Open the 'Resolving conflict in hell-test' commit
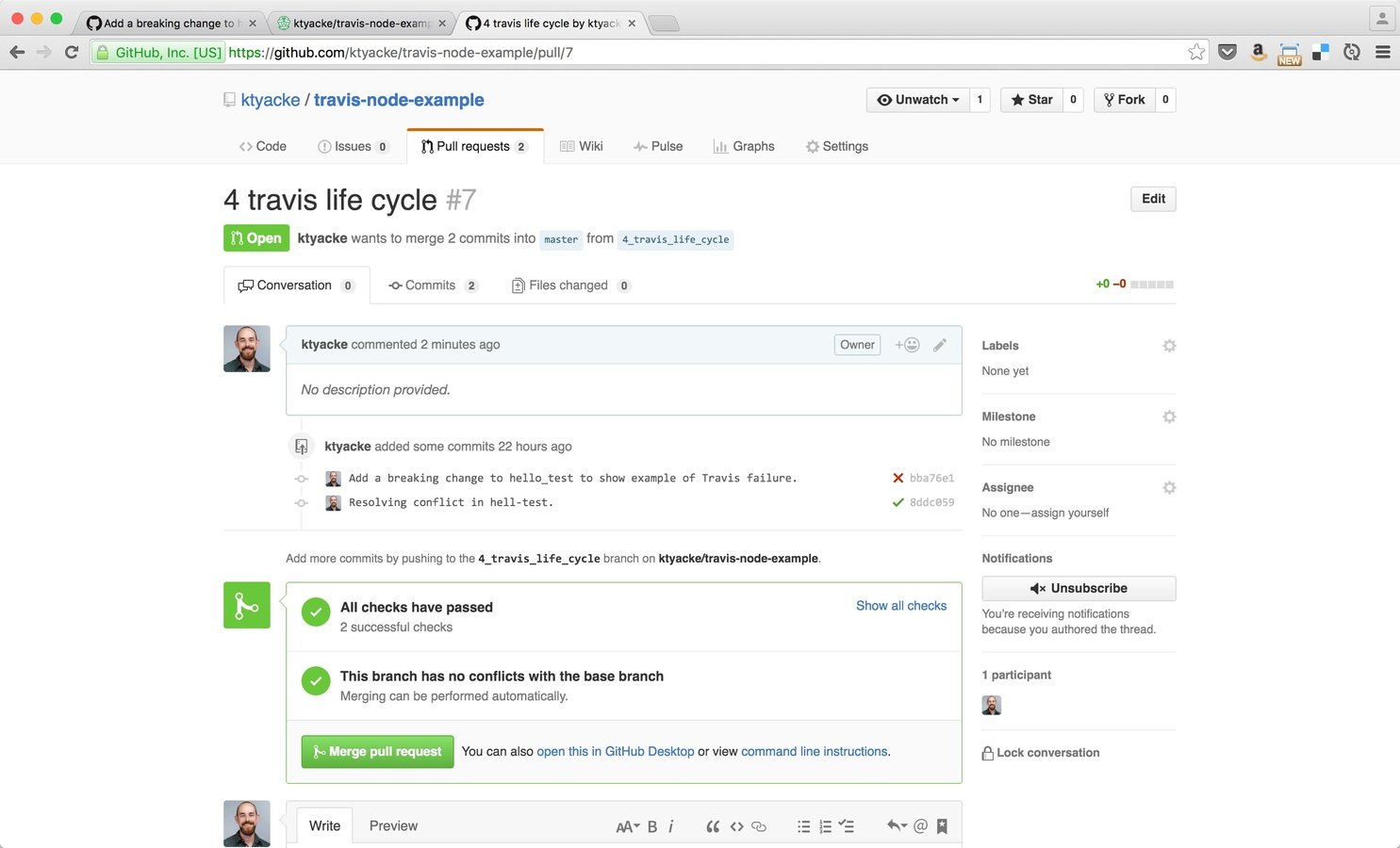The height and width of the screenshot is (848, 1400). coord(451,502)
